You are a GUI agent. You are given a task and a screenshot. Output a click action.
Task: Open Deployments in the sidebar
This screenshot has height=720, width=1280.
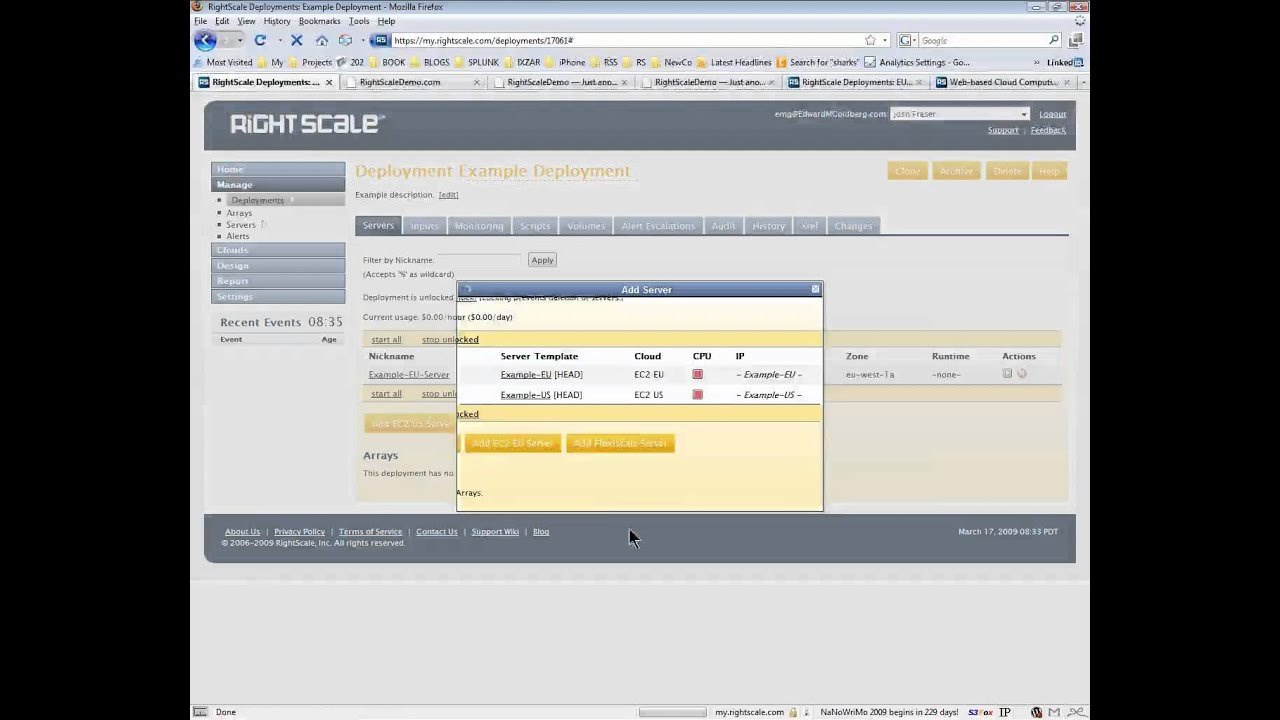pyautogui.click(x=257, y=200)
